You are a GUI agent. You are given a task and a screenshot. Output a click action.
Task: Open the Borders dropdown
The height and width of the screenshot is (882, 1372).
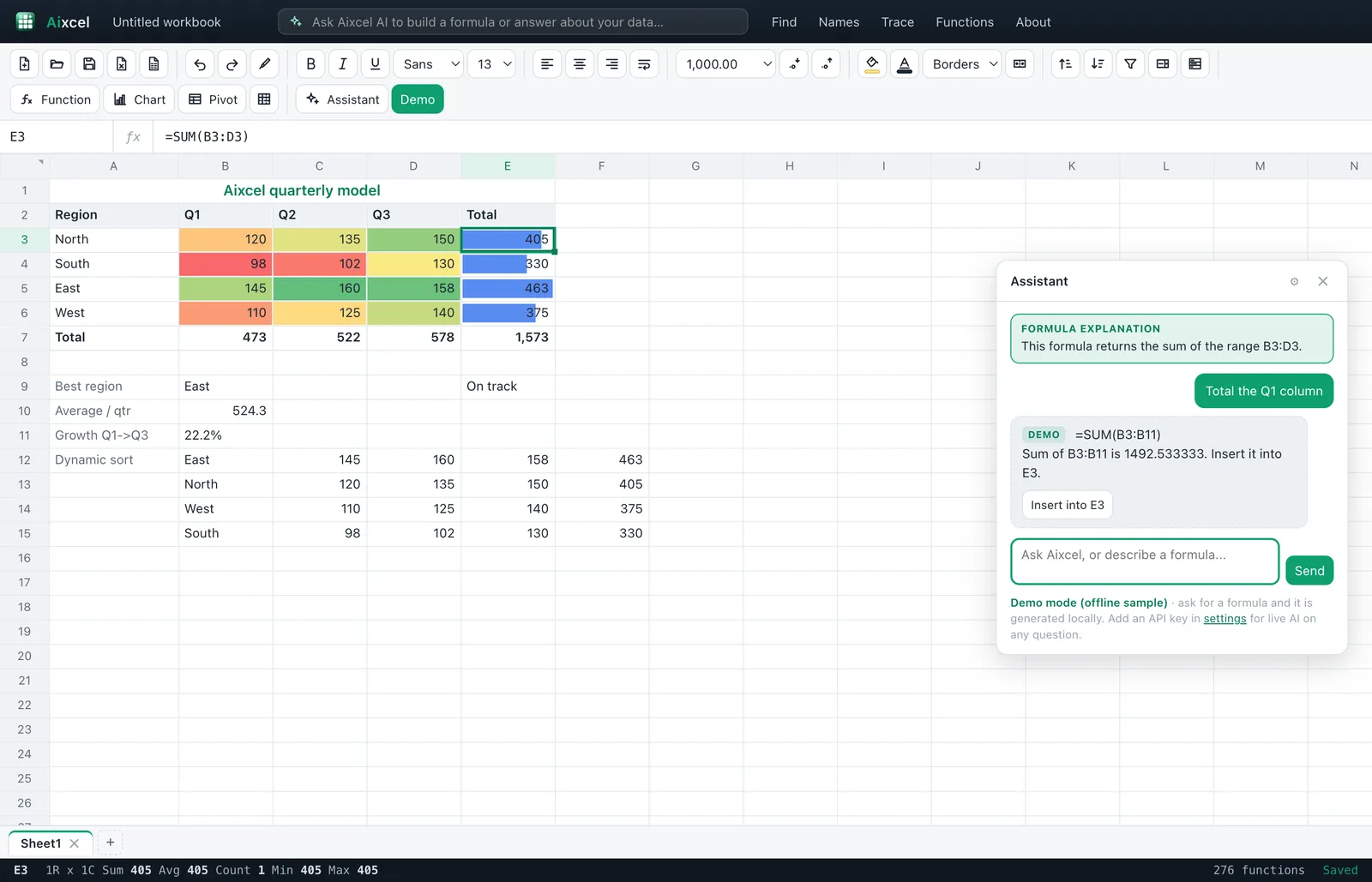[x=961, y=64]
